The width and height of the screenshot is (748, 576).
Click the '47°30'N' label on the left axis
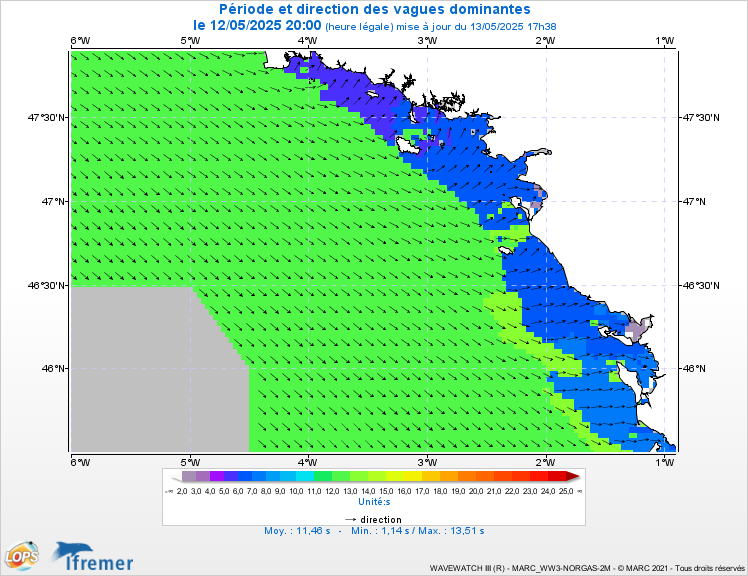pyautogui.click(x=48, y=117)
